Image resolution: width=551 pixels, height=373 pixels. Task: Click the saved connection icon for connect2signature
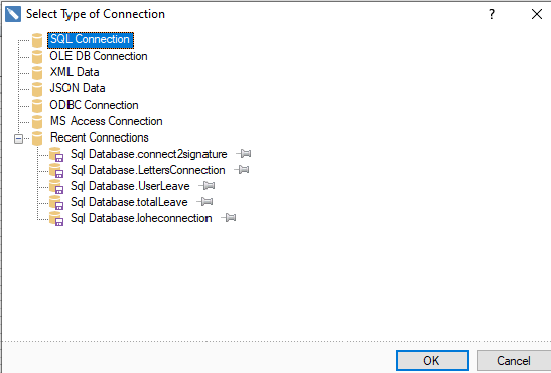(56, 154)
